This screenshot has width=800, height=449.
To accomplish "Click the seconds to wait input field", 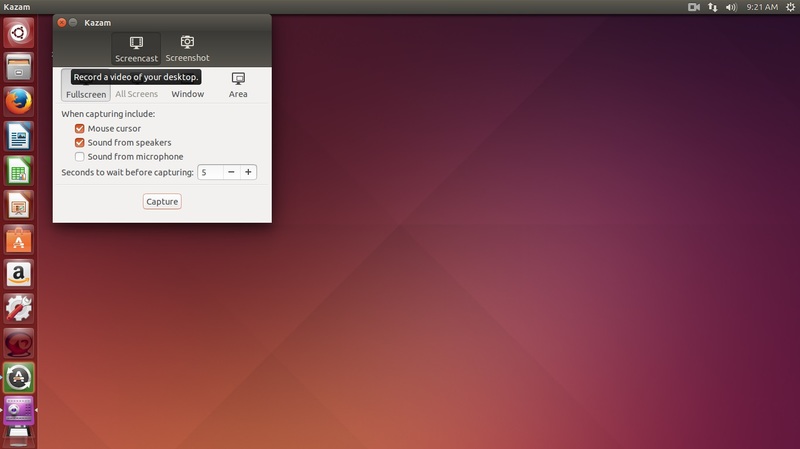I will pos(210,172).
